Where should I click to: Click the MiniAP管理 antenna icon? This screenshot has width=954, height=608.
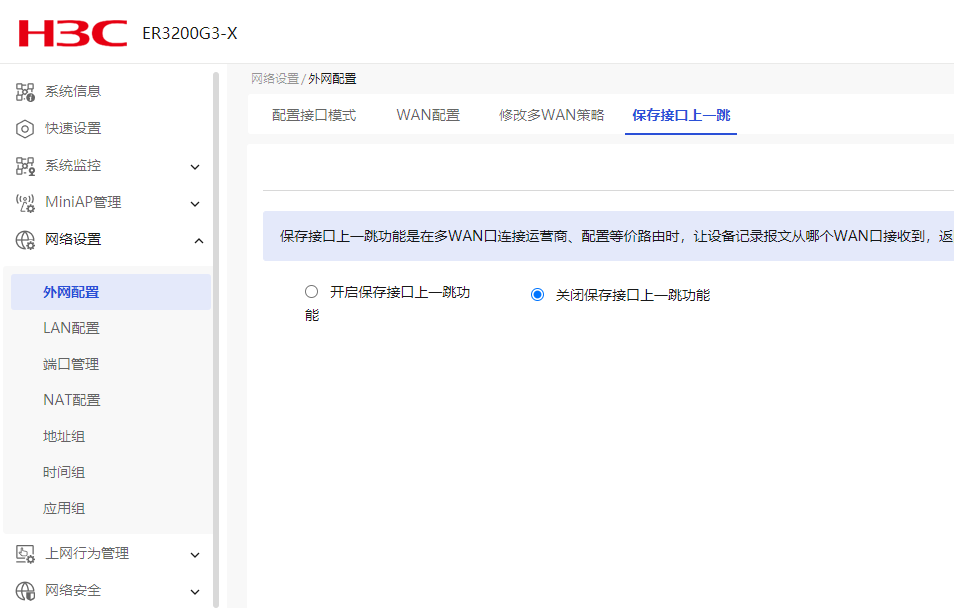(26, 203)
